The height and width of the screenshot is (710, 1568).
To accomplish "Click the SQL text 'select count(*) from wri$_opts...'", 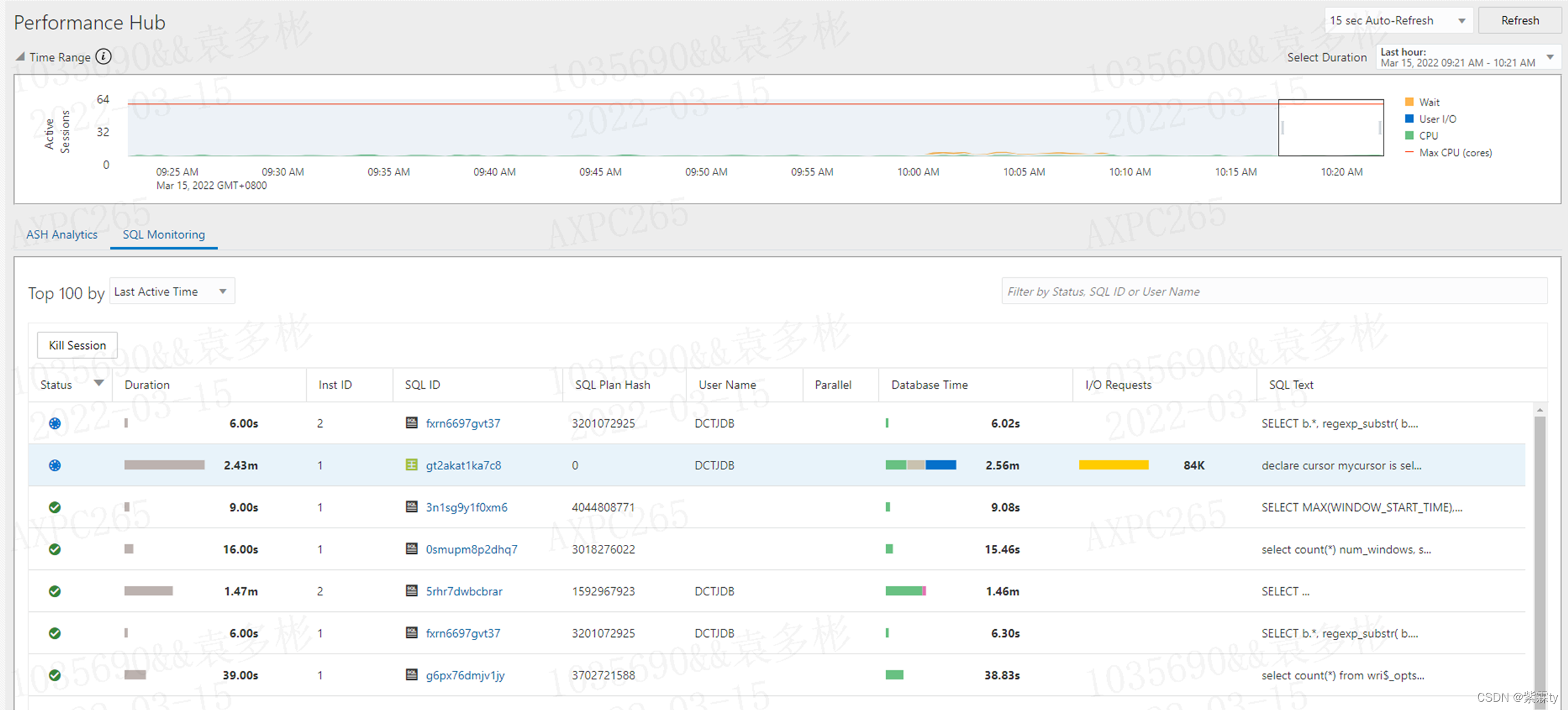I will click(1343, 675).
